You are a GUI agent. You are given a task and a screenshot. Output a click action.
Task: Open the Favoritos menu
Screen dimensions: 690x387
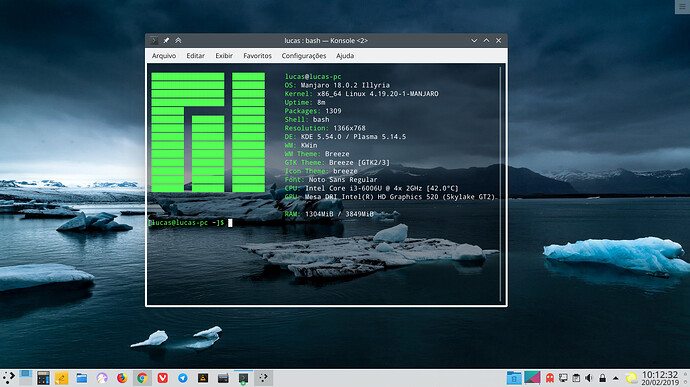[257, 56]
